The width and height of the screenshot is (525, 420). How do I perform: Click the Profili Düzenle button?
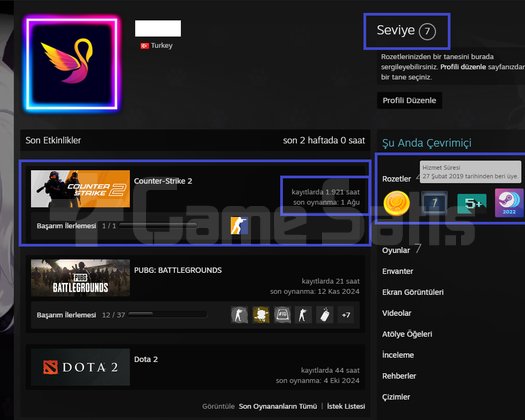coord(409,100)
